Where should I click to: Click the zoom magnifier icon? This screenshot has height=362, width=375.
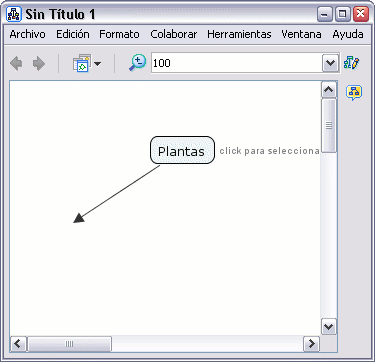(x=137, y=63)
